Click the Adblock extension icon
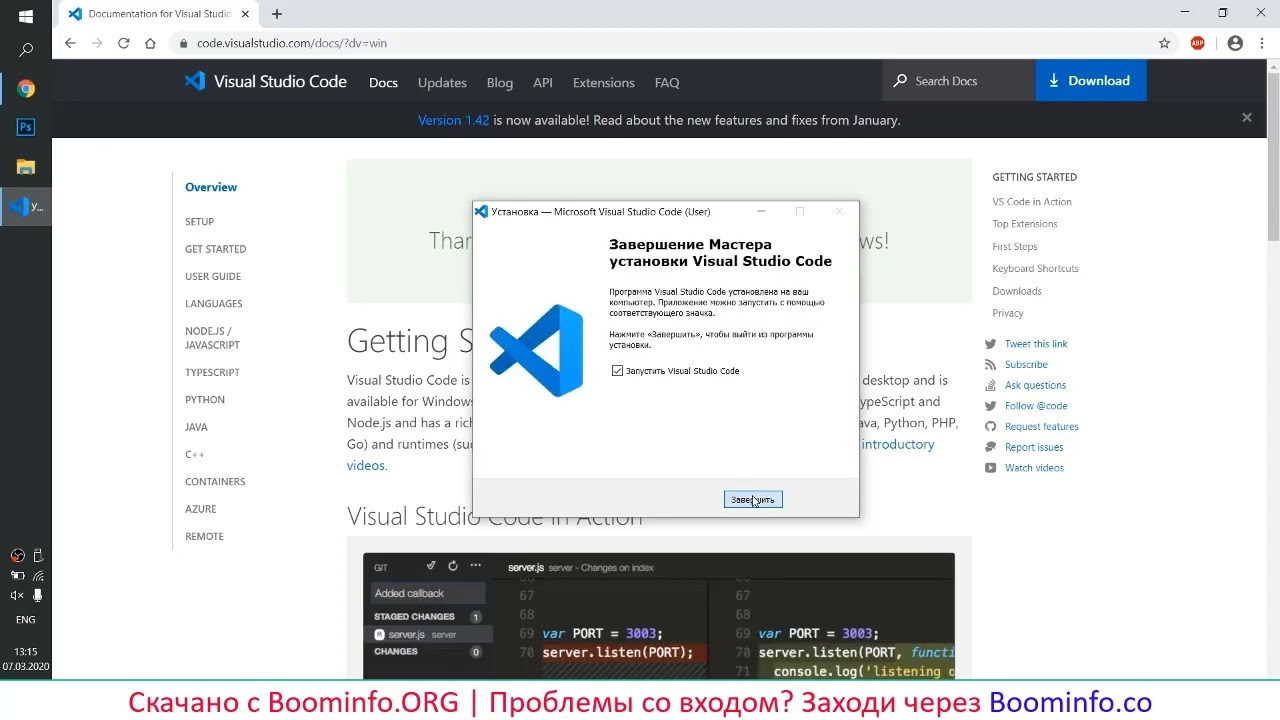Image resolution: width=1280 pixels, height=720 pixels. [1198, 43]
